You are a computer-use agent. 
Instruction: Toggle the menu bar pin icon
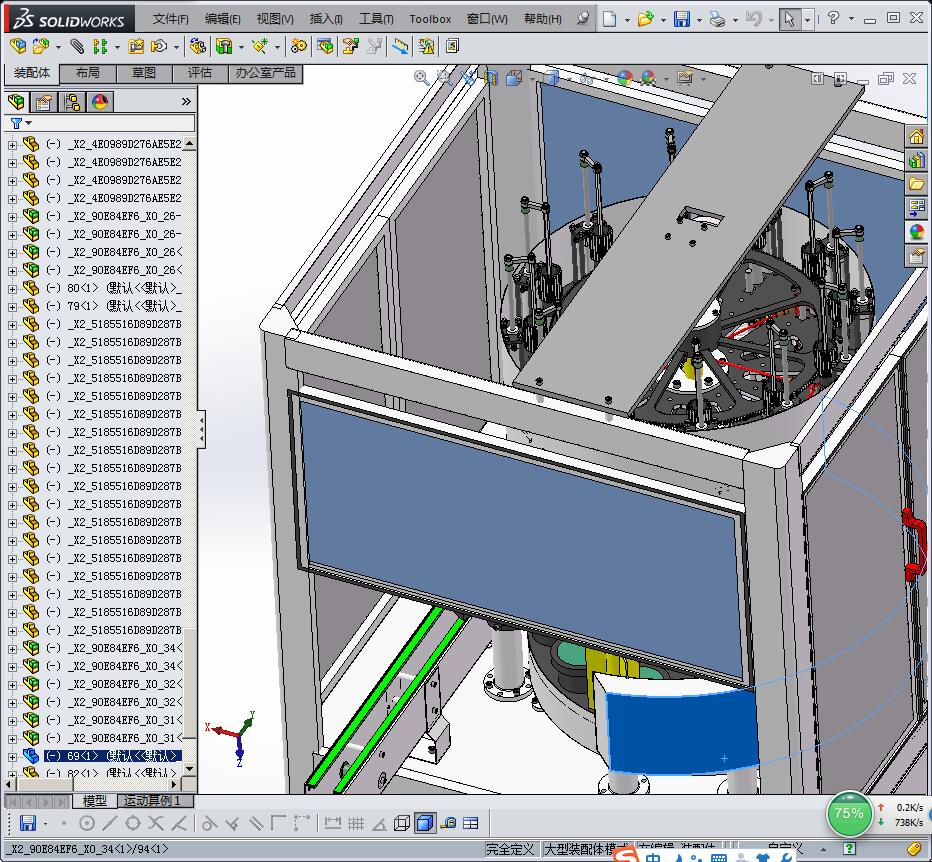[x=583, y=18]
